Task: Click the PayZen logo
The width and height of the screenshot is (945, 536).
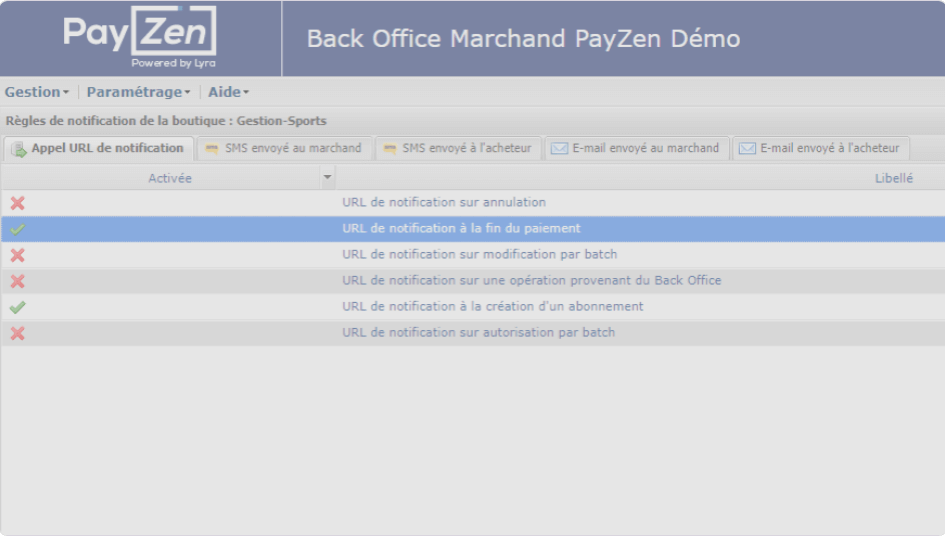Action: click(x=140, y=38)
